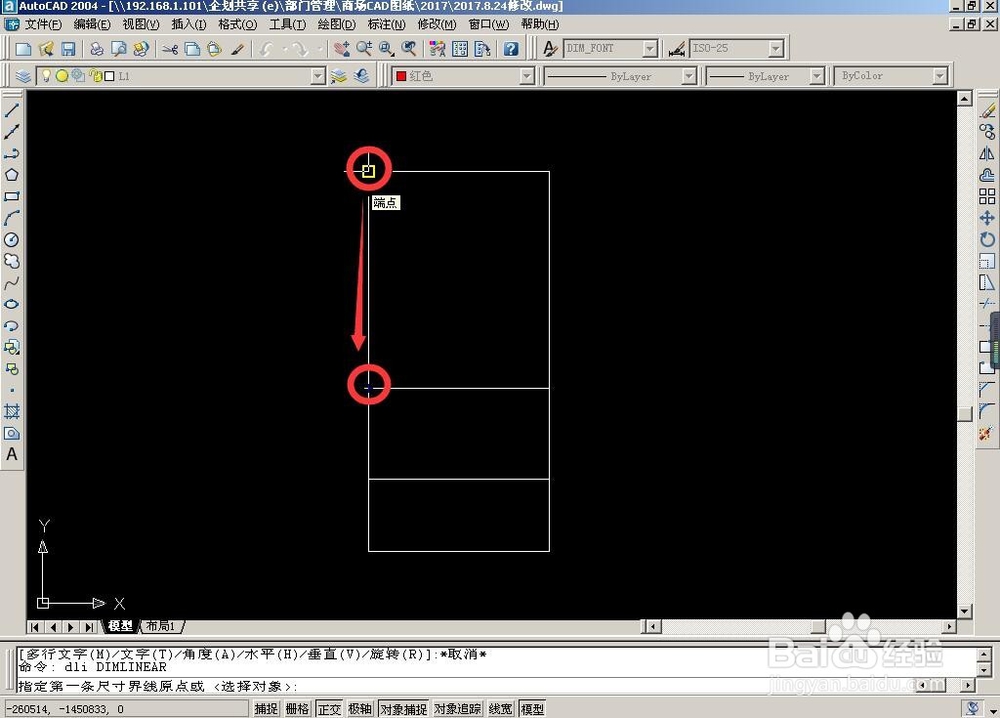Toggle 捕捉 snap mode in status bar

point(266,708)
